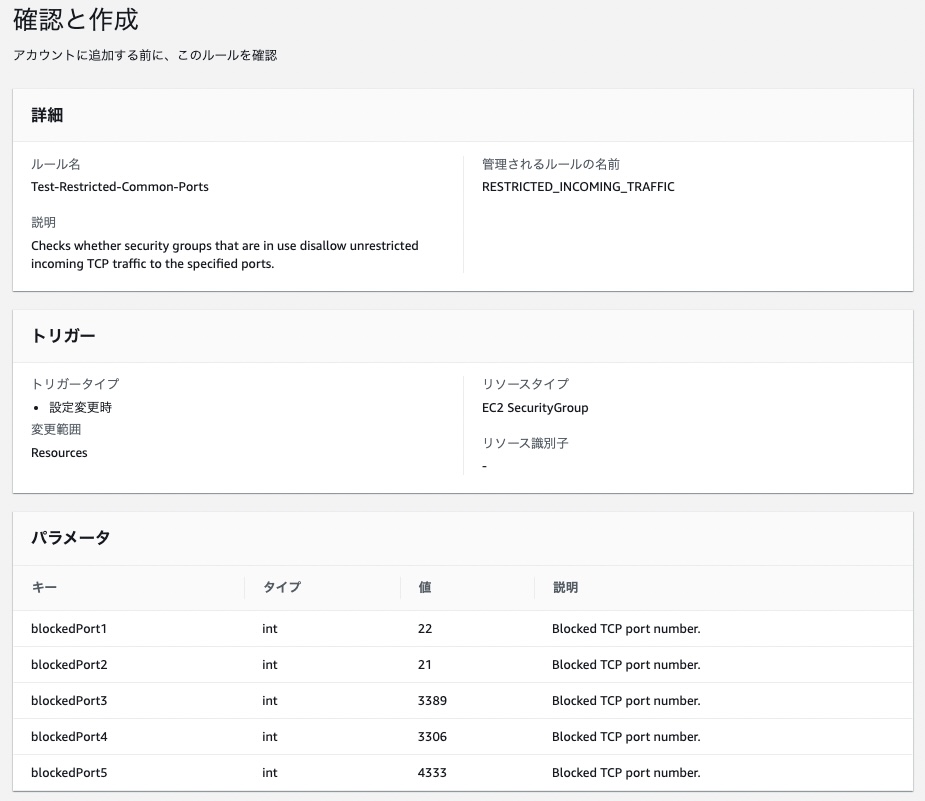Click the value 4333 for blockedPort5
Screen dimensions: 925x801
(x=432, y=773)
